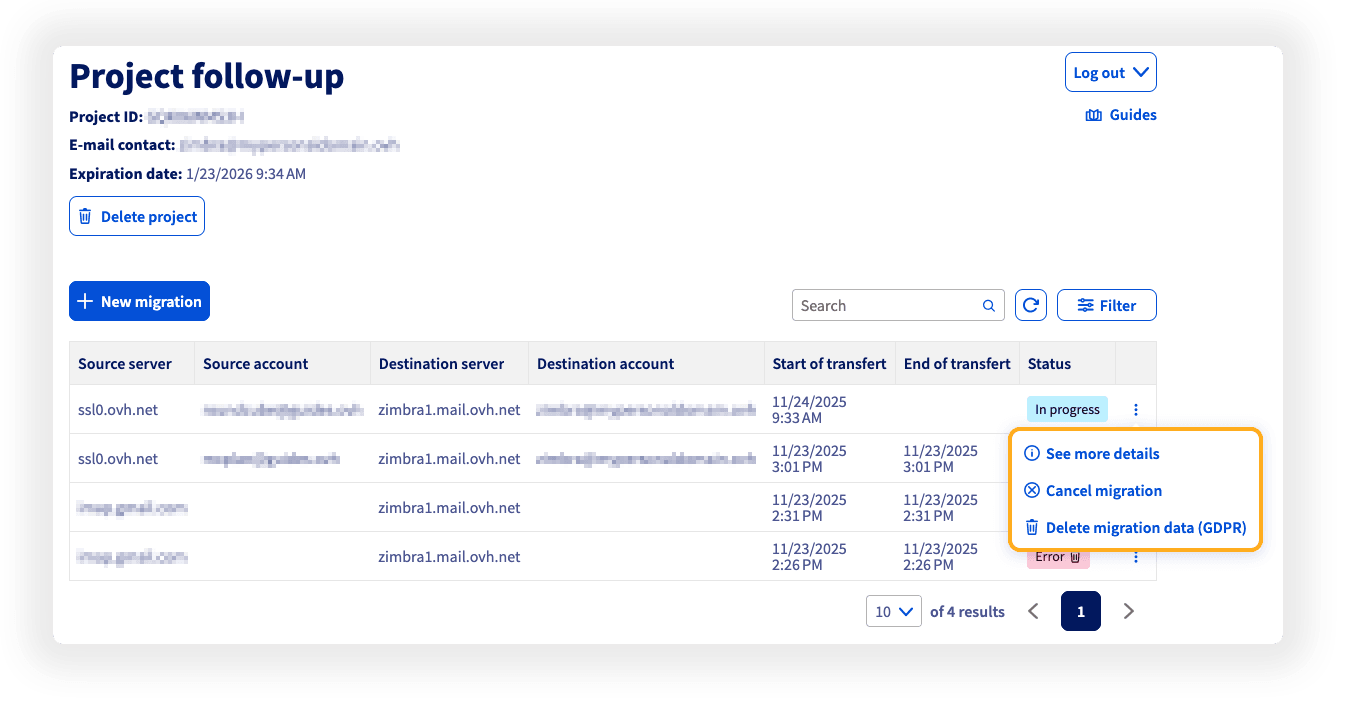Click the In progress status badge
Image resolution: width=1367 pixels, height=716 pixels.
click(x=1067, y=409)
